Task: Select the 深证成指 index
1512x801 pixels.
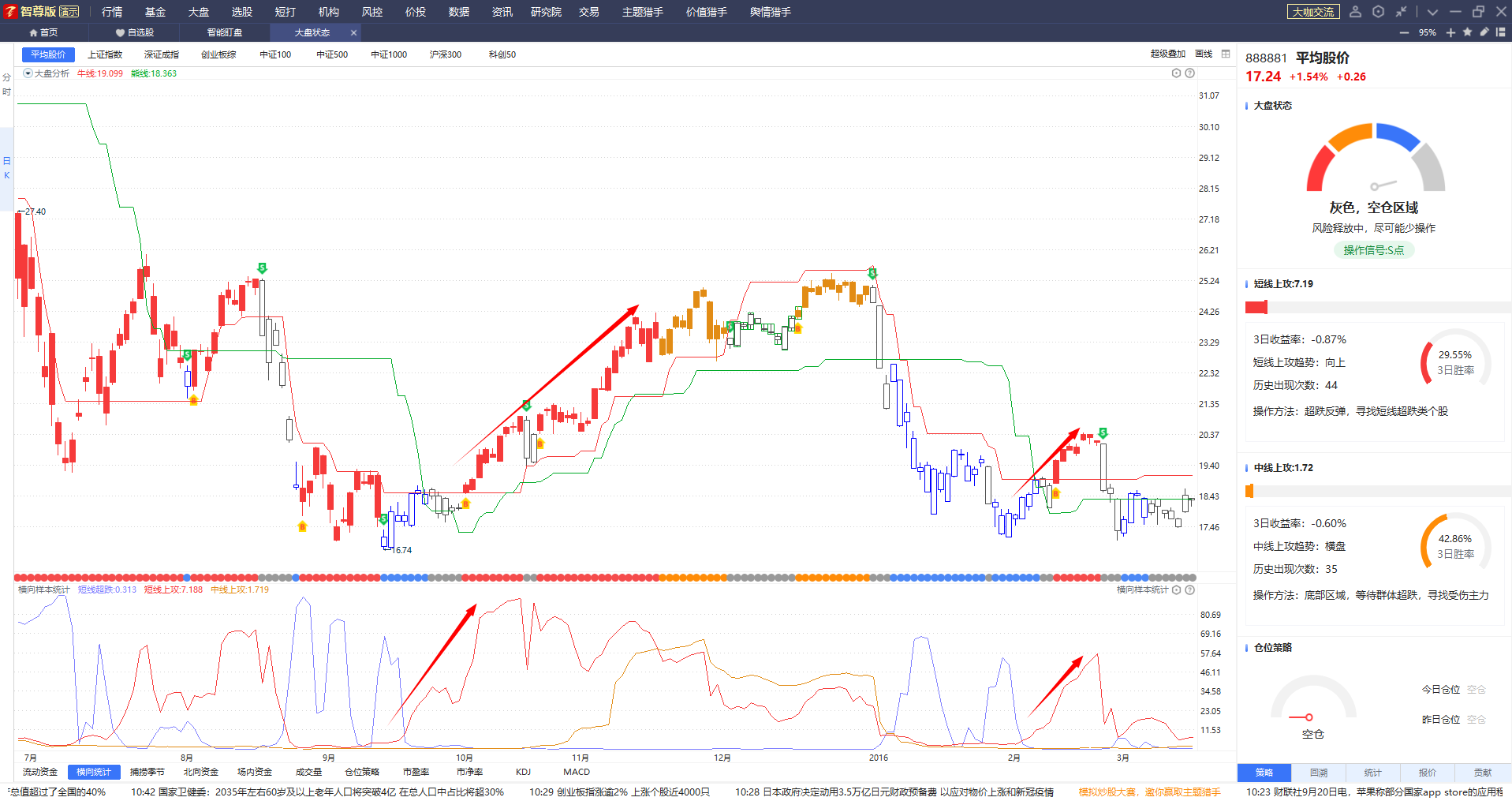Action: pos(162,54)
